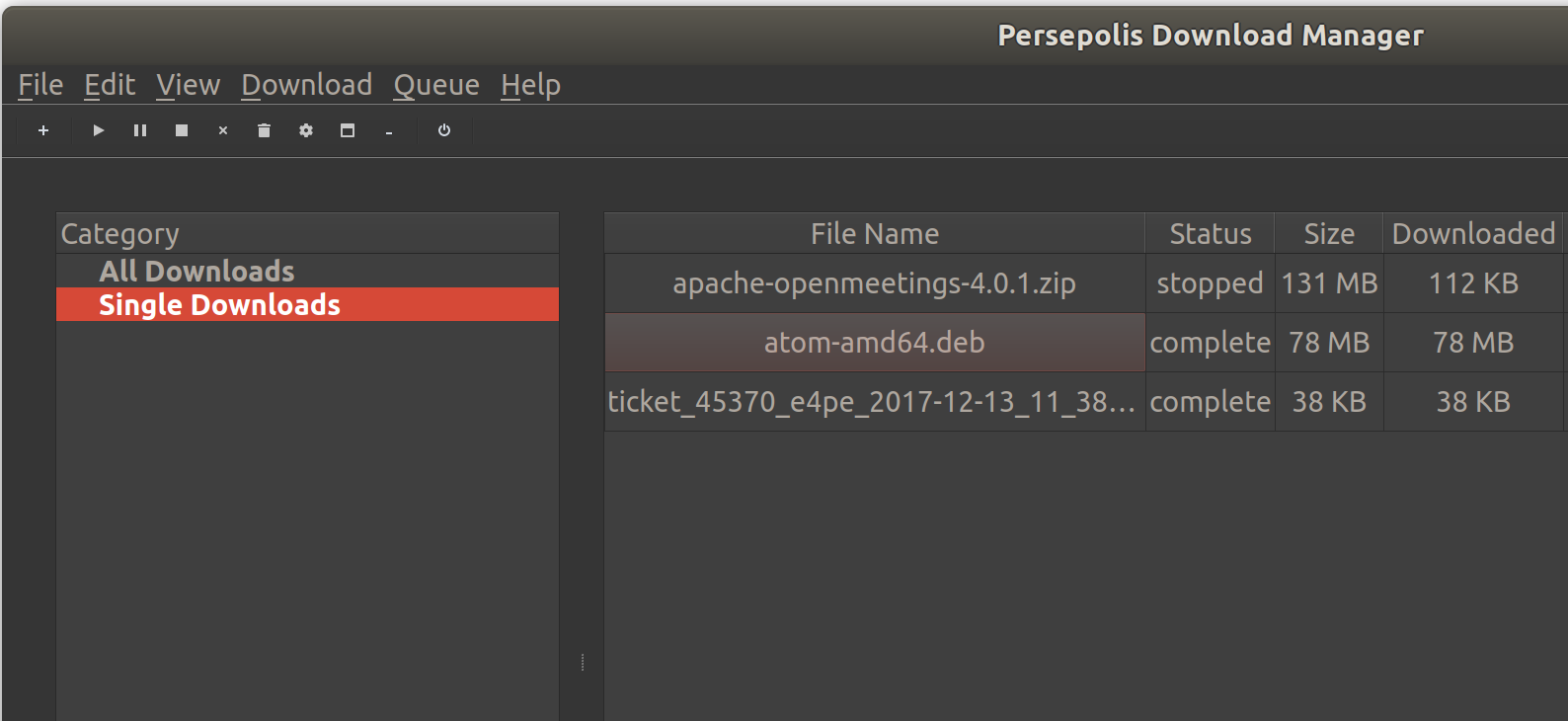Click the 112 KB downloaded cell

pos(1473,283)
